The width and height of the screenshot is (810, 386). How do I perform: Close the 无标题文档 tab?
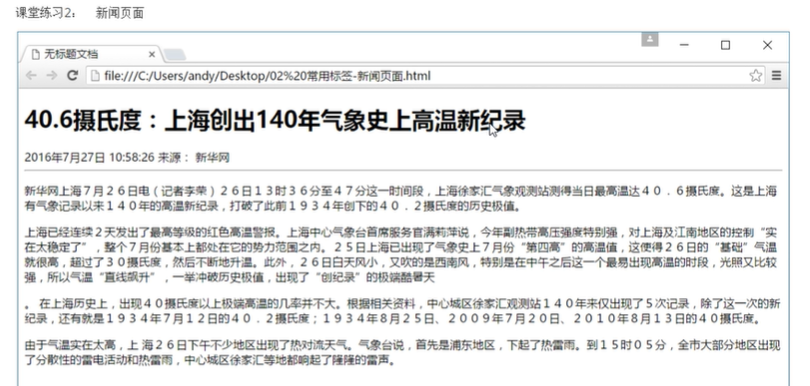pyautogui.click(x=152, y=54)
